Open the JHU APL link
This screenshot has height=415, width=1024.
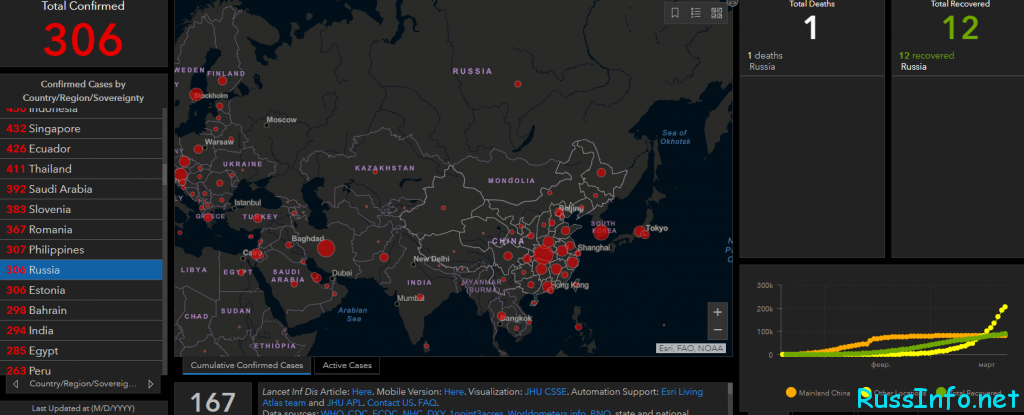(344, 403)
